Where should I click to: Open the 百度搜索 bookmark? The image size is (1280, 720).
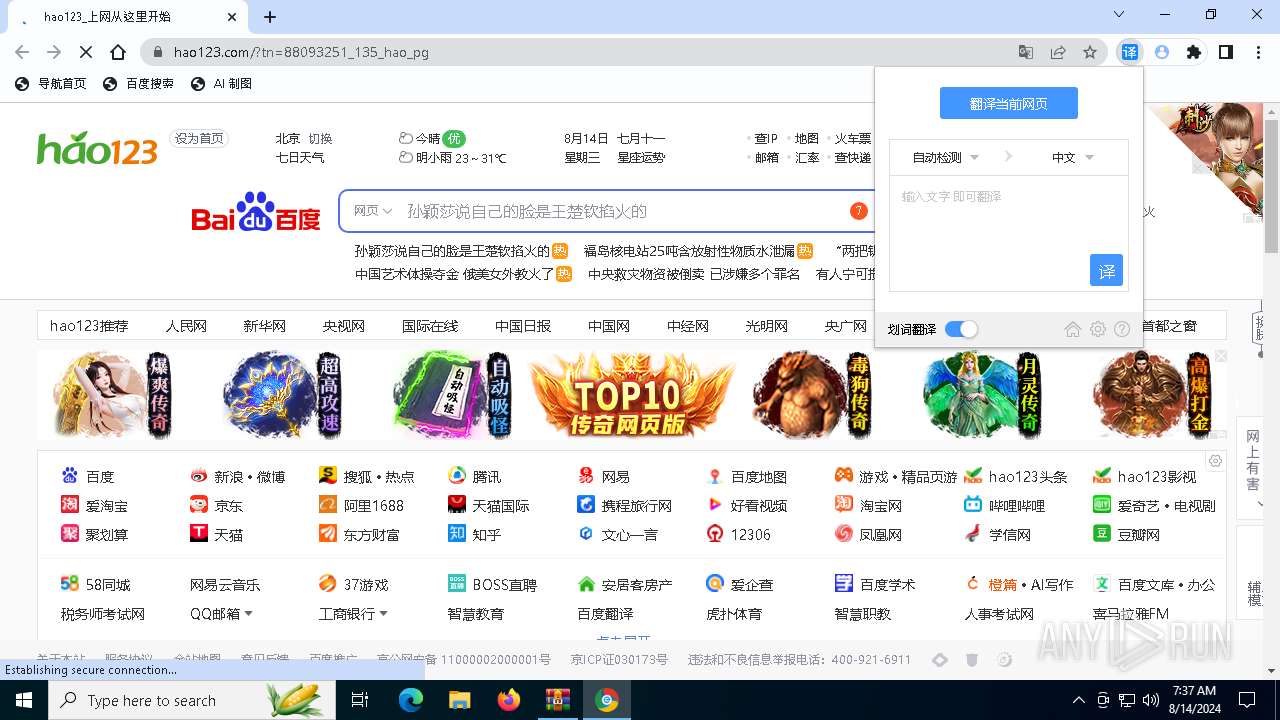(139, 84)
